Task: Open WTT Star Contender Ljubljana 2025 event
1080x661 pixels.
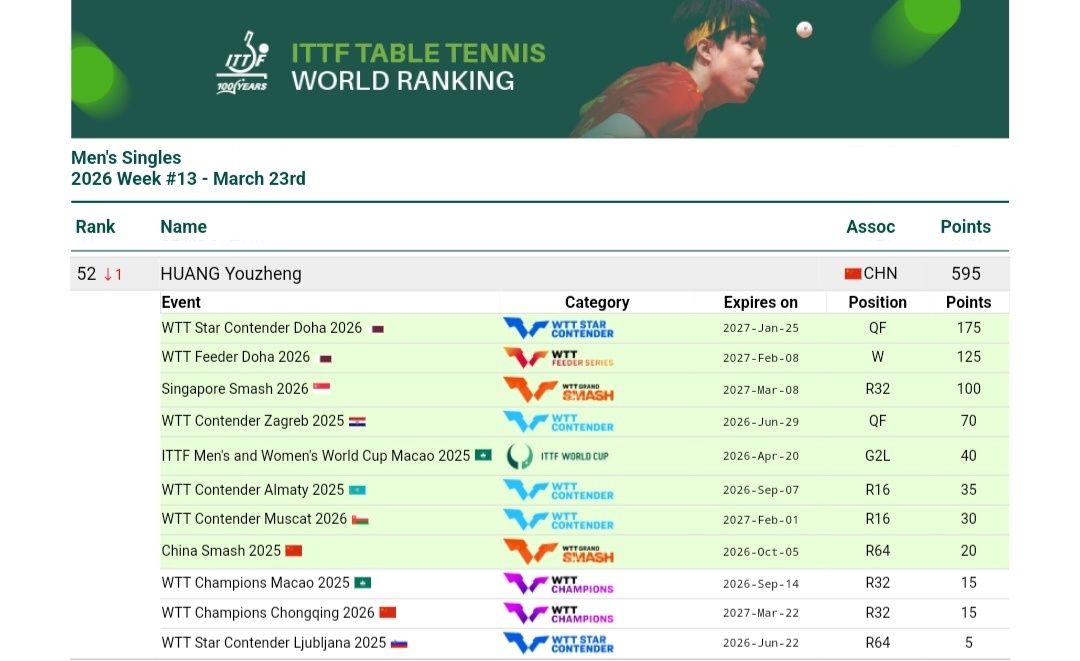Action: 273,642
